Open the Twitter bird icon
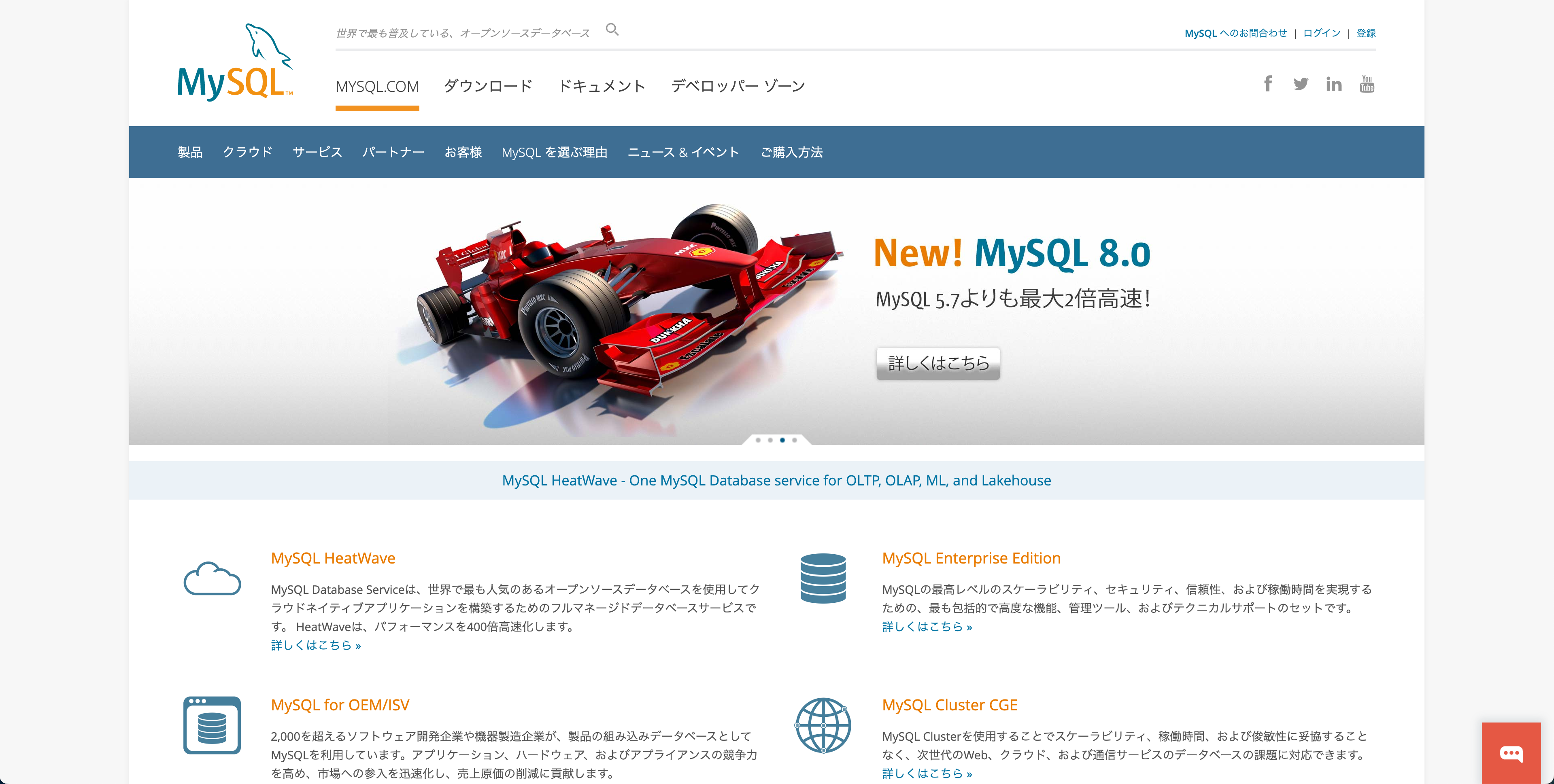Screen dimensions: 1554x784 (1301, 84)
